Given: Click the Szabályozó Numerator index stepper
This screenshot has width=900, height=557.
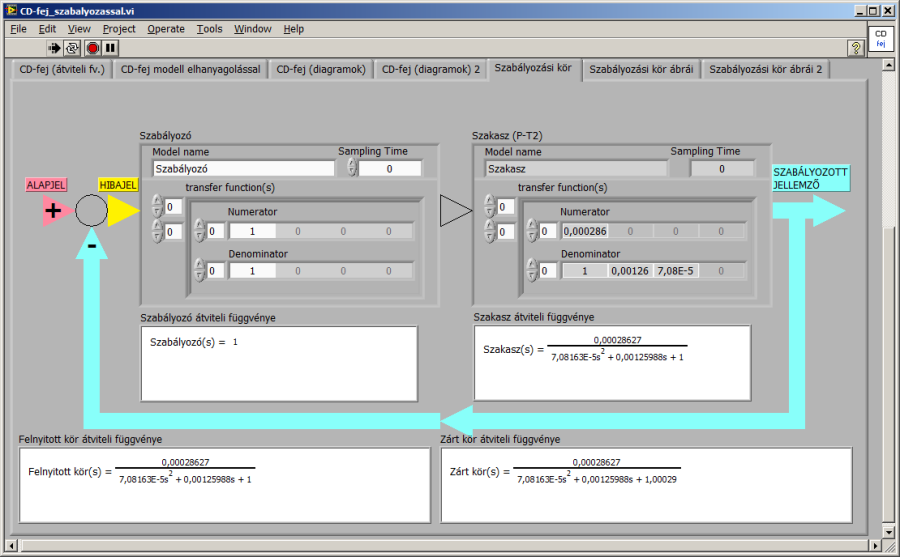Looking at the screenshot, I should pyautogui.click(x=198, y=231).
